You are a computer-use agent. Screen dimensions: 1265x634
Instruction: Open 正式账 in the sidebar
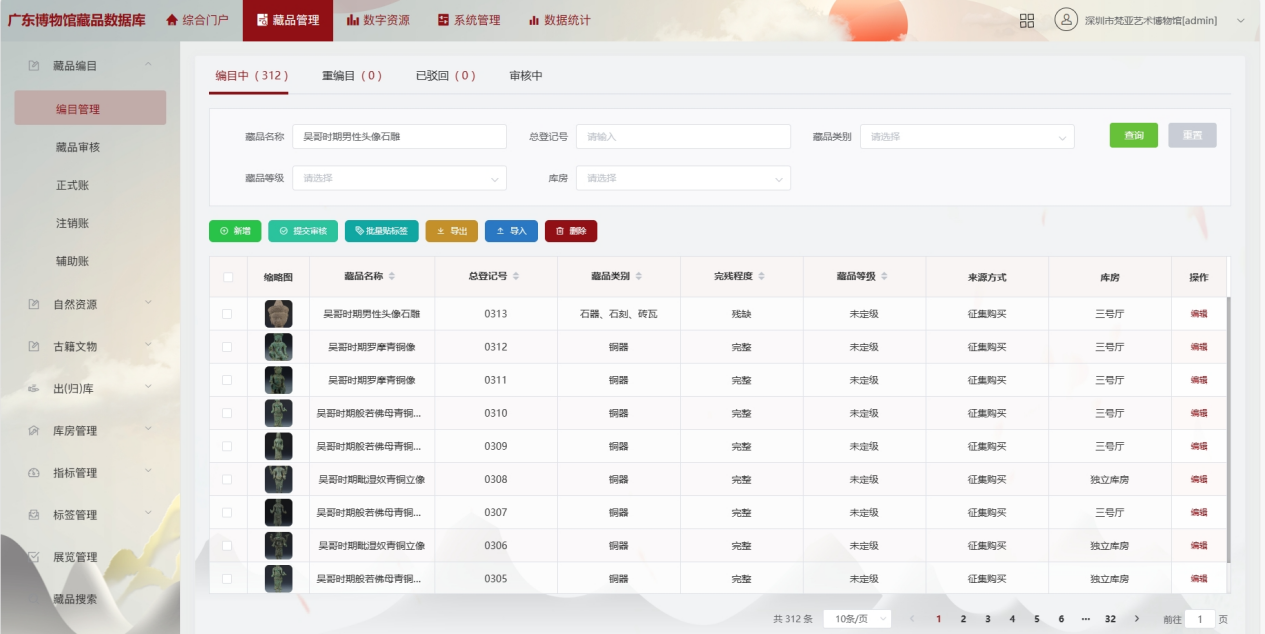[72, 185]
